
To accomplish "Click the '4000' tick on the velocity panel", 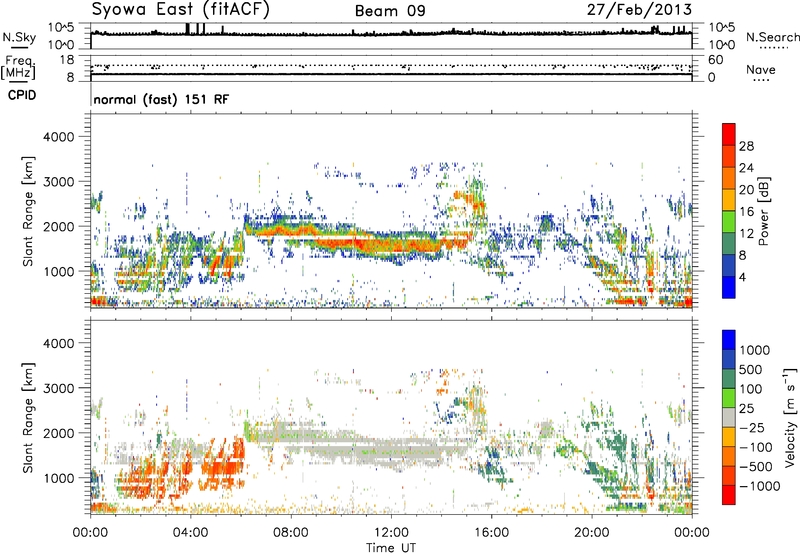I will (58, 343).
